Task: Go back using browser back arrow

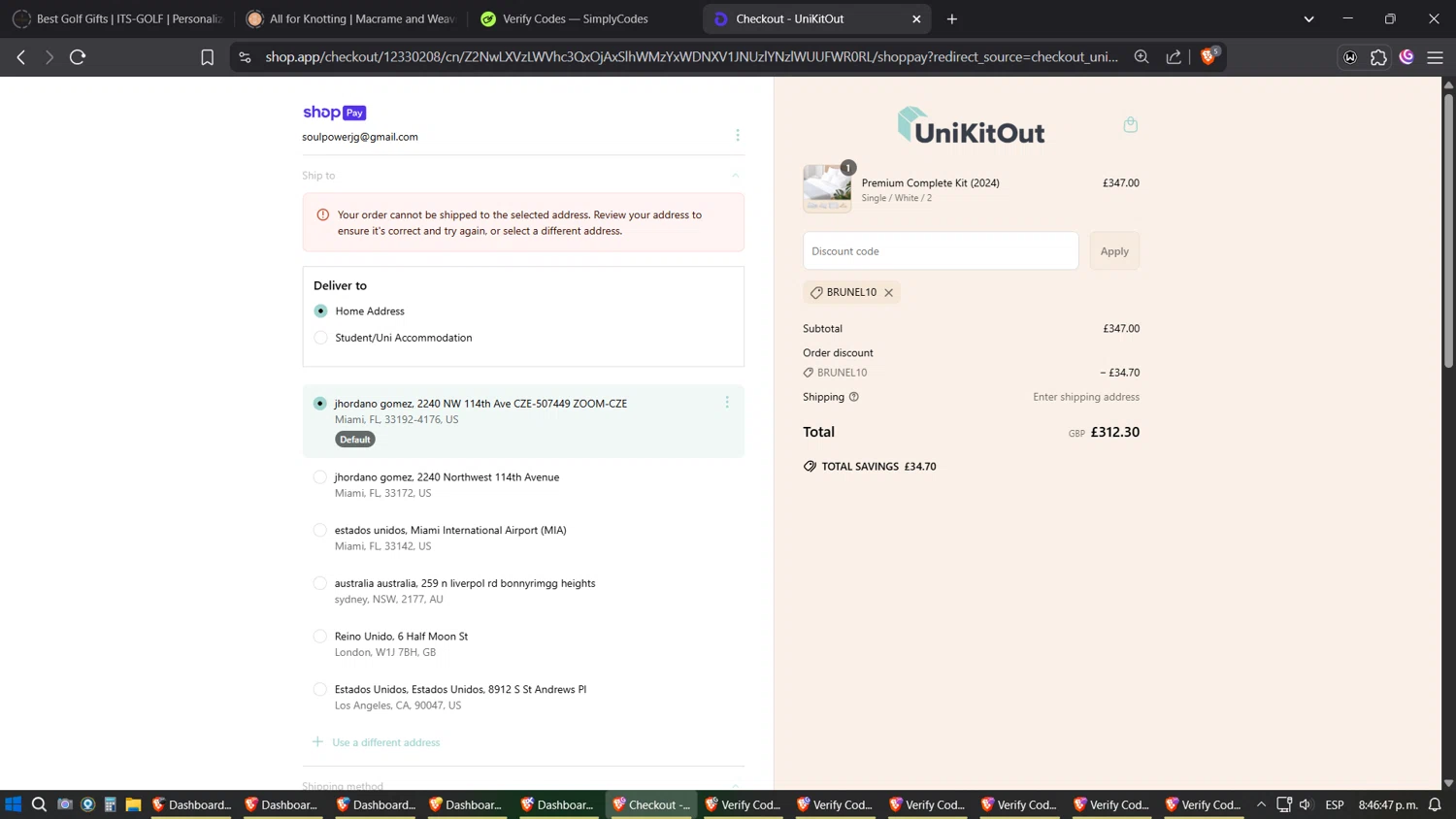Action: point(21,57)
